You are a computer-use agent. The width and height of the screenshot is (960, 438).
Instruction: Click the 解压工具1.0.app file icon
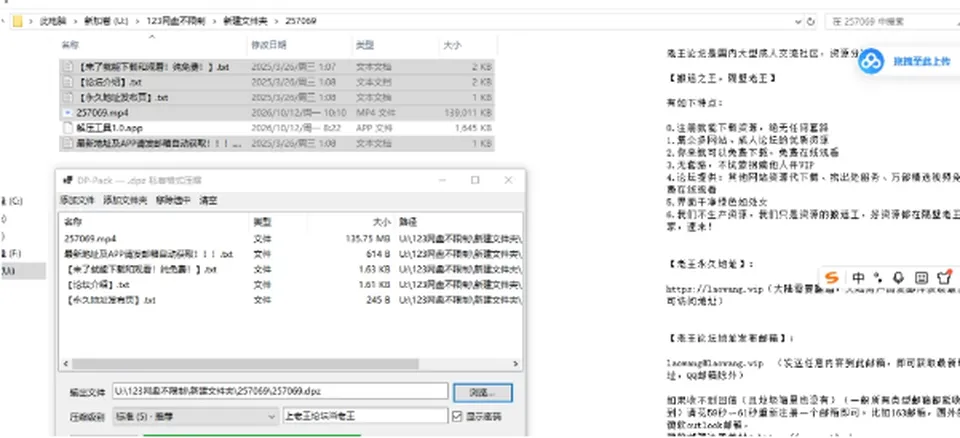pos(67,128)
